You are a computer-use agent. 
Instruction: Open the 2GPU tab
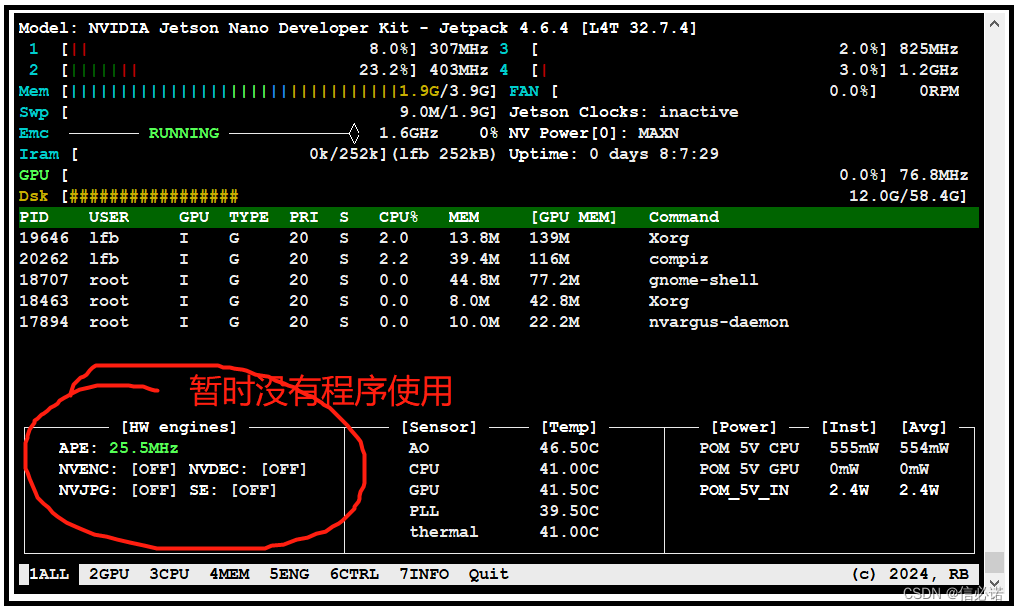point(109,574)
